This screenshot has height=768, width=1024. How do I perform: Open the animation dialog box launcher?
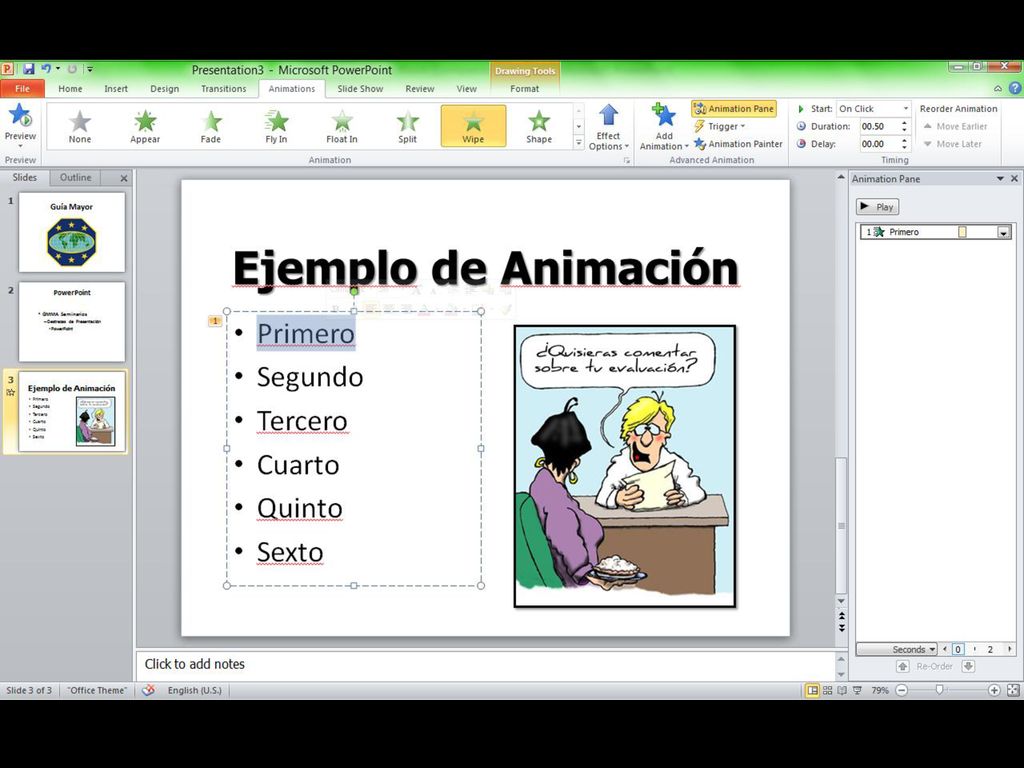pos(626,160)
